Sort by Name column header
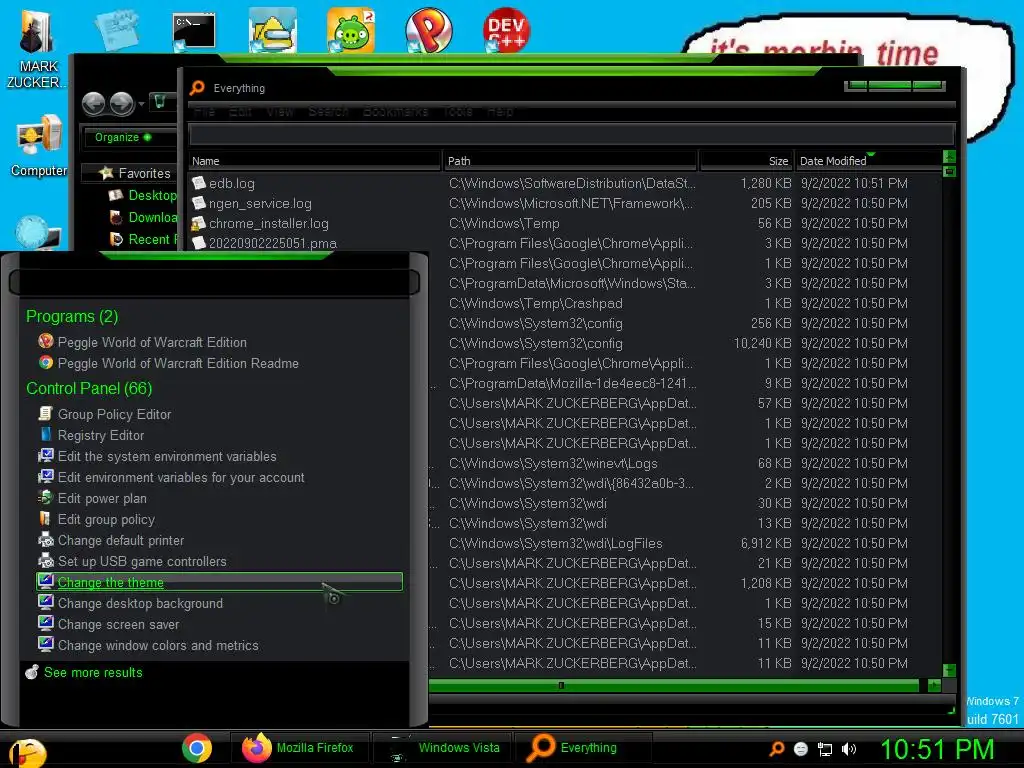The height and width of the screenshot is (768, 1024). tap(315, 161)
